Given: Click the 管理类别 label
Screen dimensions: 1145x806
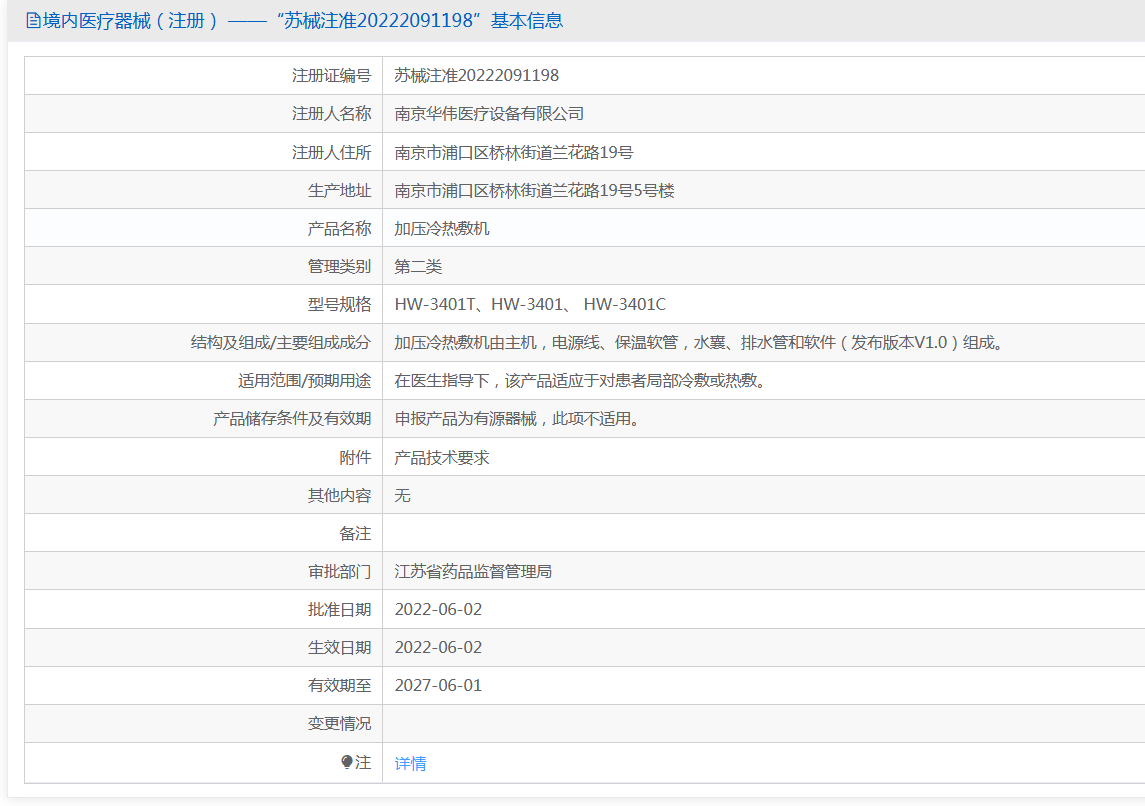Looking at the screenshot, I should [340, 266].
